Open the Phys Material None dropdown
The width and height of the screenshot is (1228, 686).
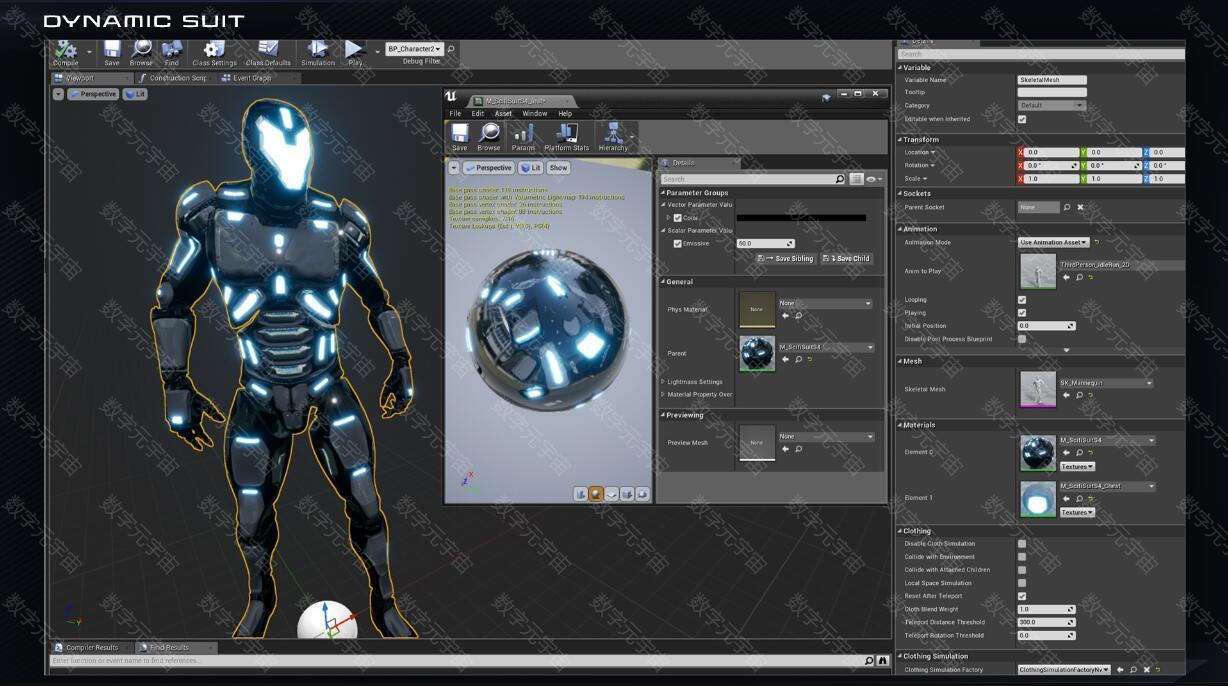pos(825,303)
